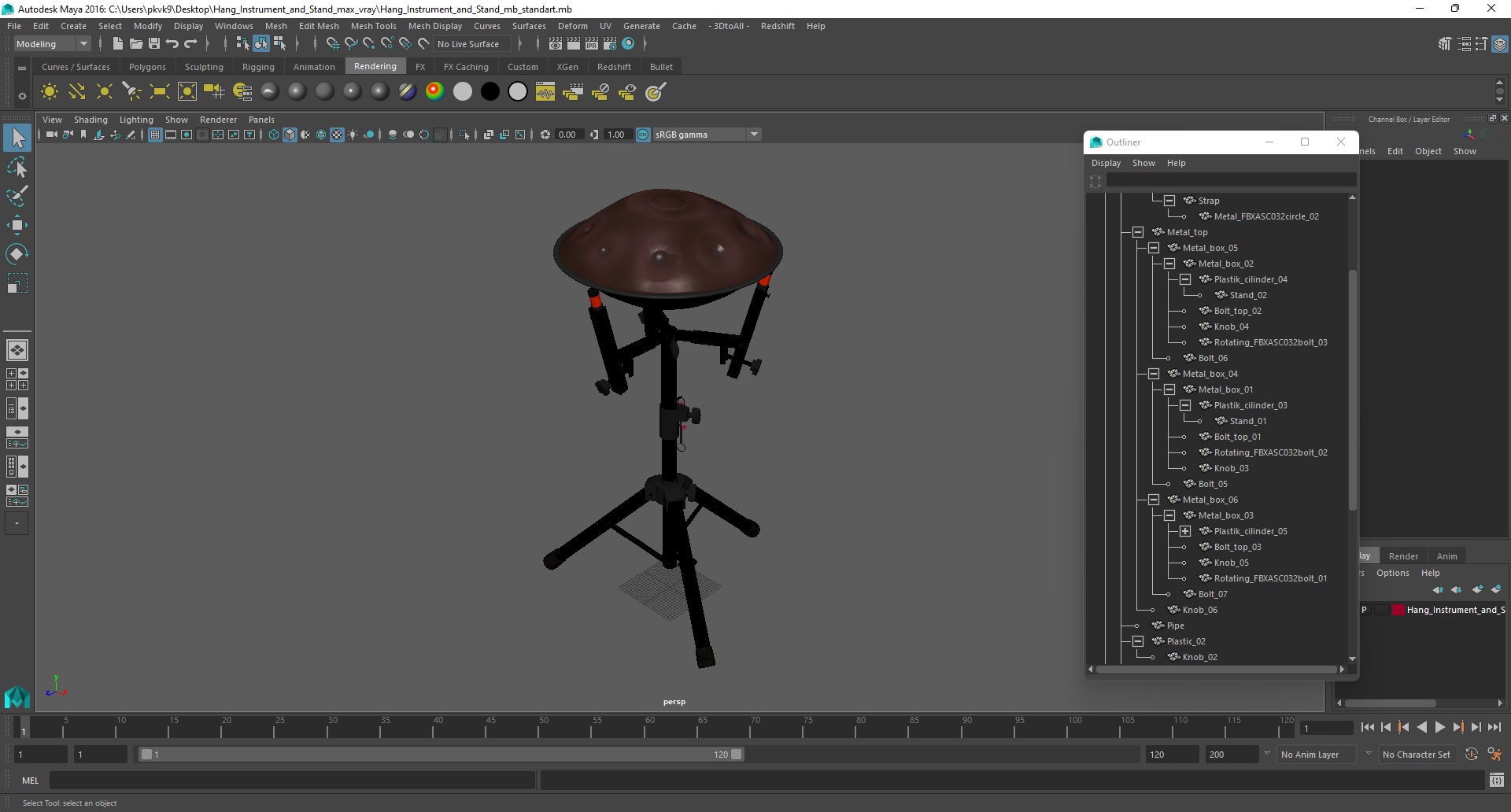Toggle use all lights in viewport

[x=353, y=135]
